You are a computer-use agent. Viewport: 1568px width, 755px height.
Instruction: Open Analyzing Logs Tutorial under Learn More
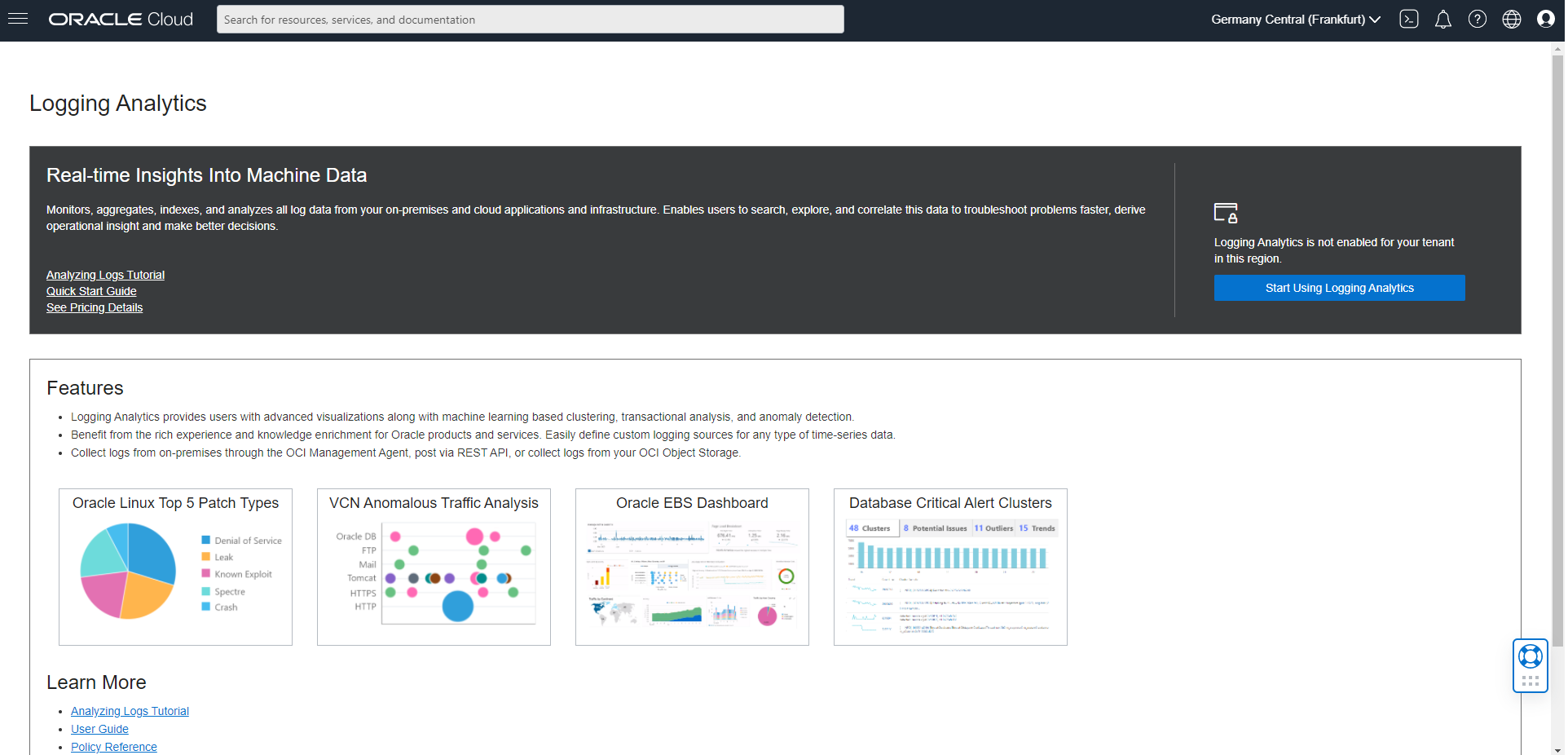130,711
